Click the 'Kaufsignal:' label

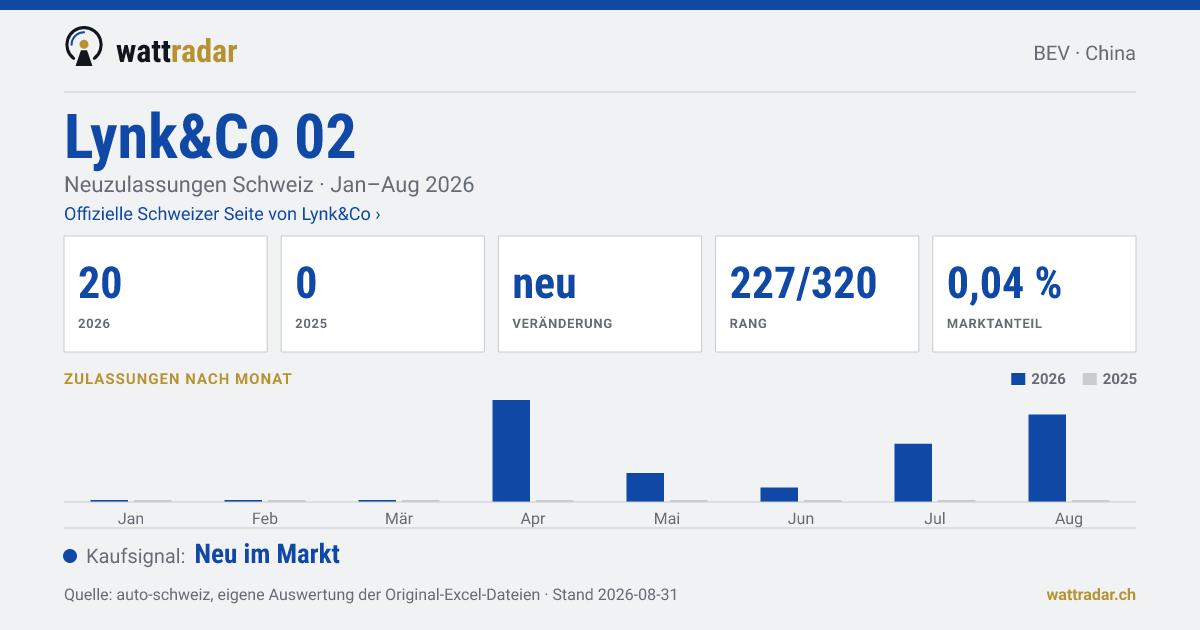136,556
